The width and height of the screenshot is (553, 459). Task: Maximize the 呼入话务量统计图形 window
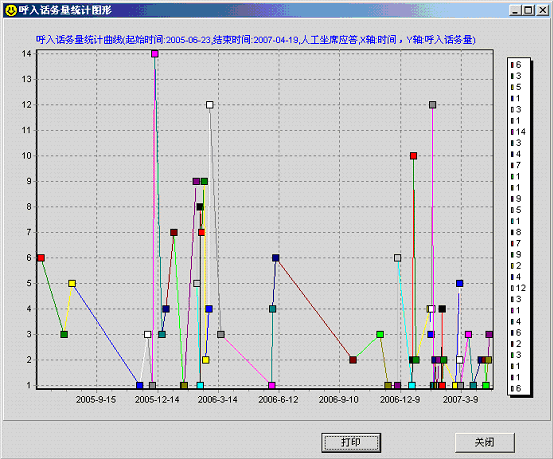pyautogui.click(x=528, y=10)
